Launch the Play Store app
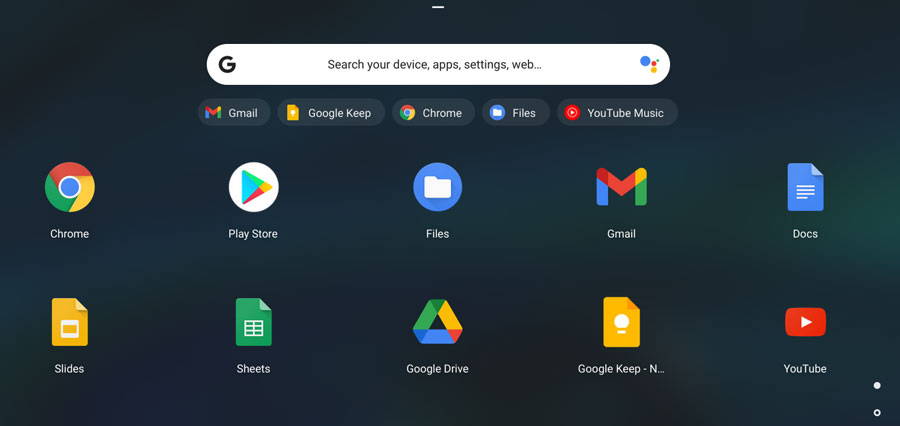 pos(253,188)
